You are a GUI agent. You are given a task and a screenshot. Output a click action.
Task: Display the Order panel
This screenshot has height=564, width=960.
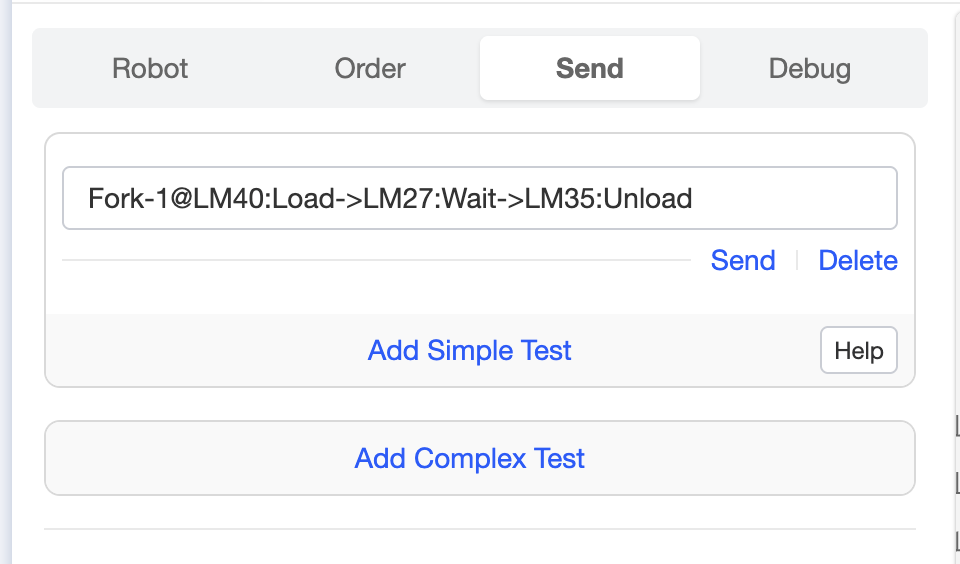(x=370, y=69)
